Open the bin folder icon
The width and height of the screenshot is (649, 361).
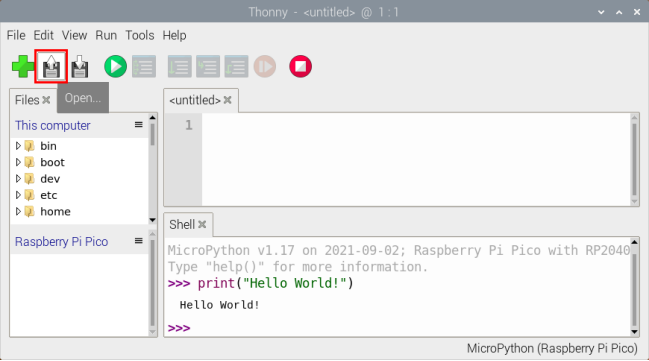pos(29,146)
